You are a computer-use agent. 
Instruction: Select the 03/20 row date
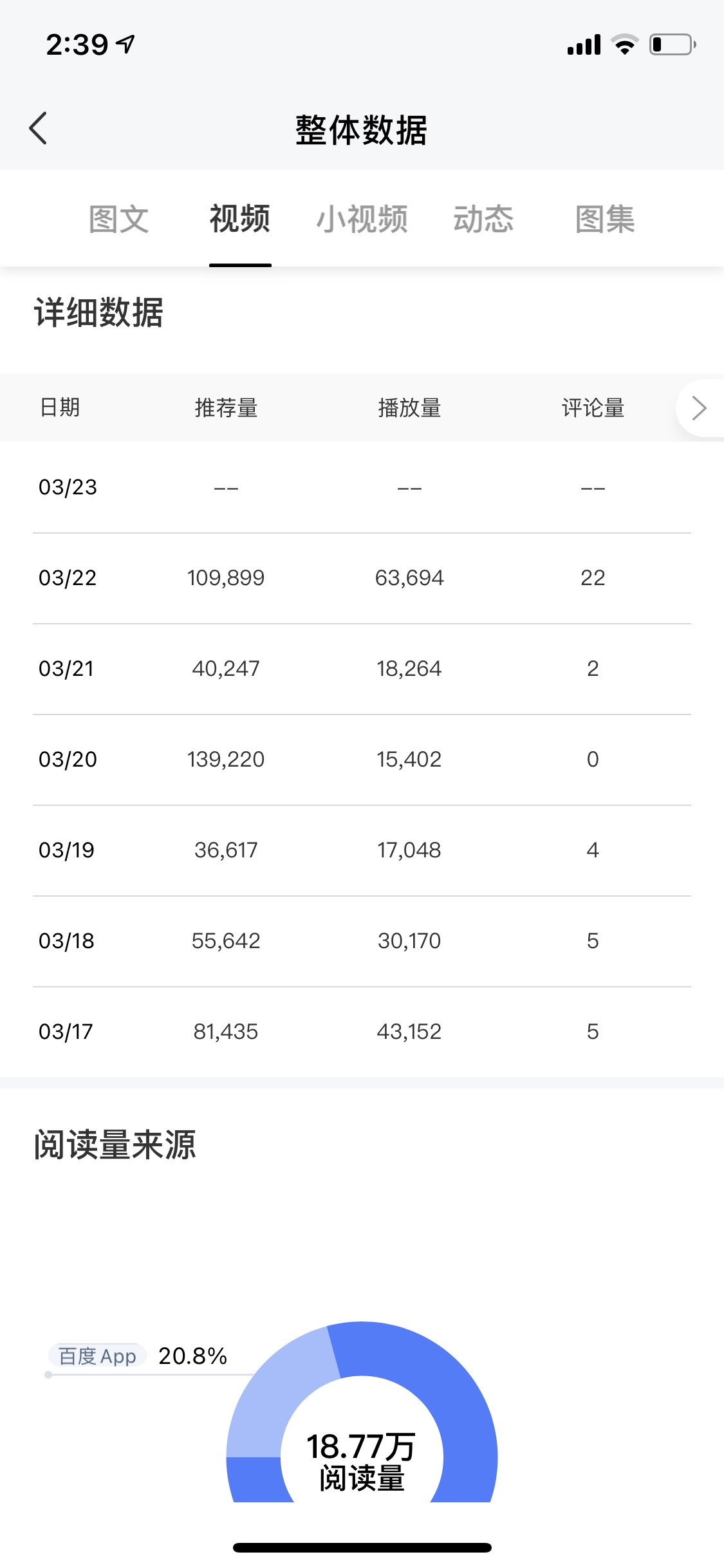(68, 760)
